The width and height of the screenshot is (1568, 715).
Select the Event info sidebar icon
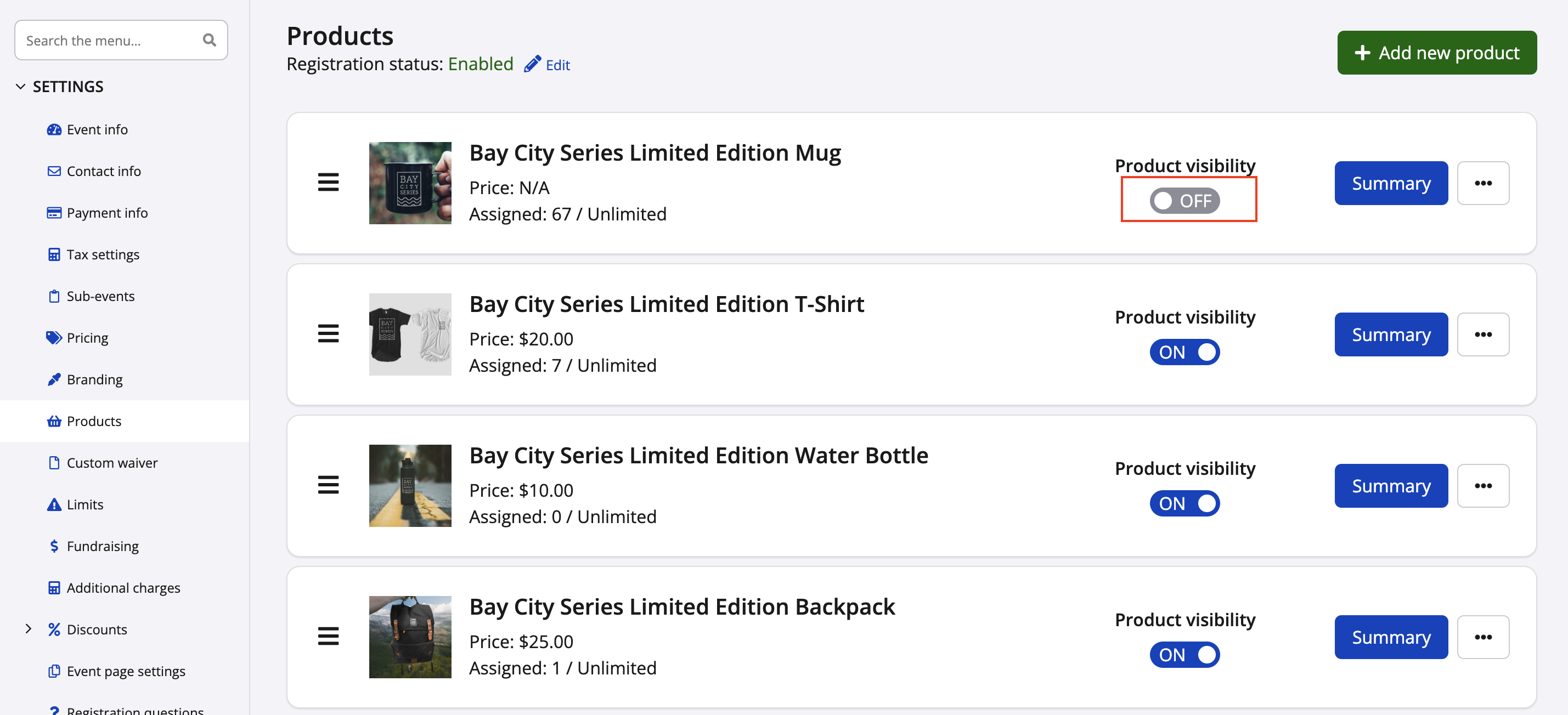[54, 129]
